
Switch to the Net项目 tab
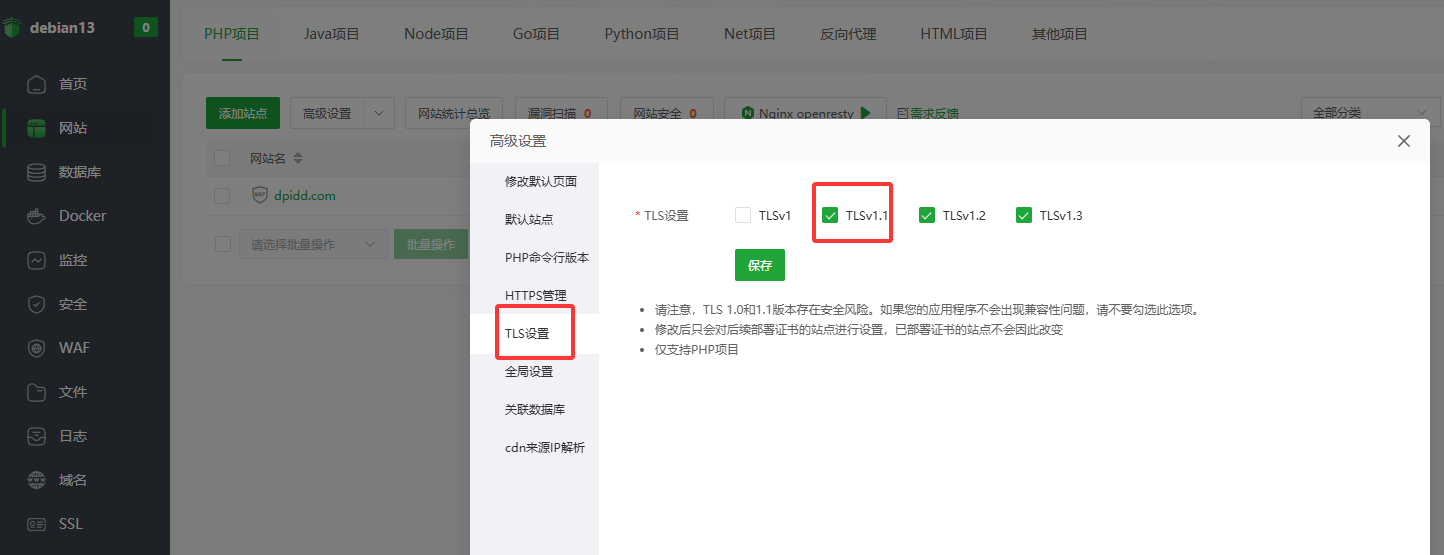[750, 33]
